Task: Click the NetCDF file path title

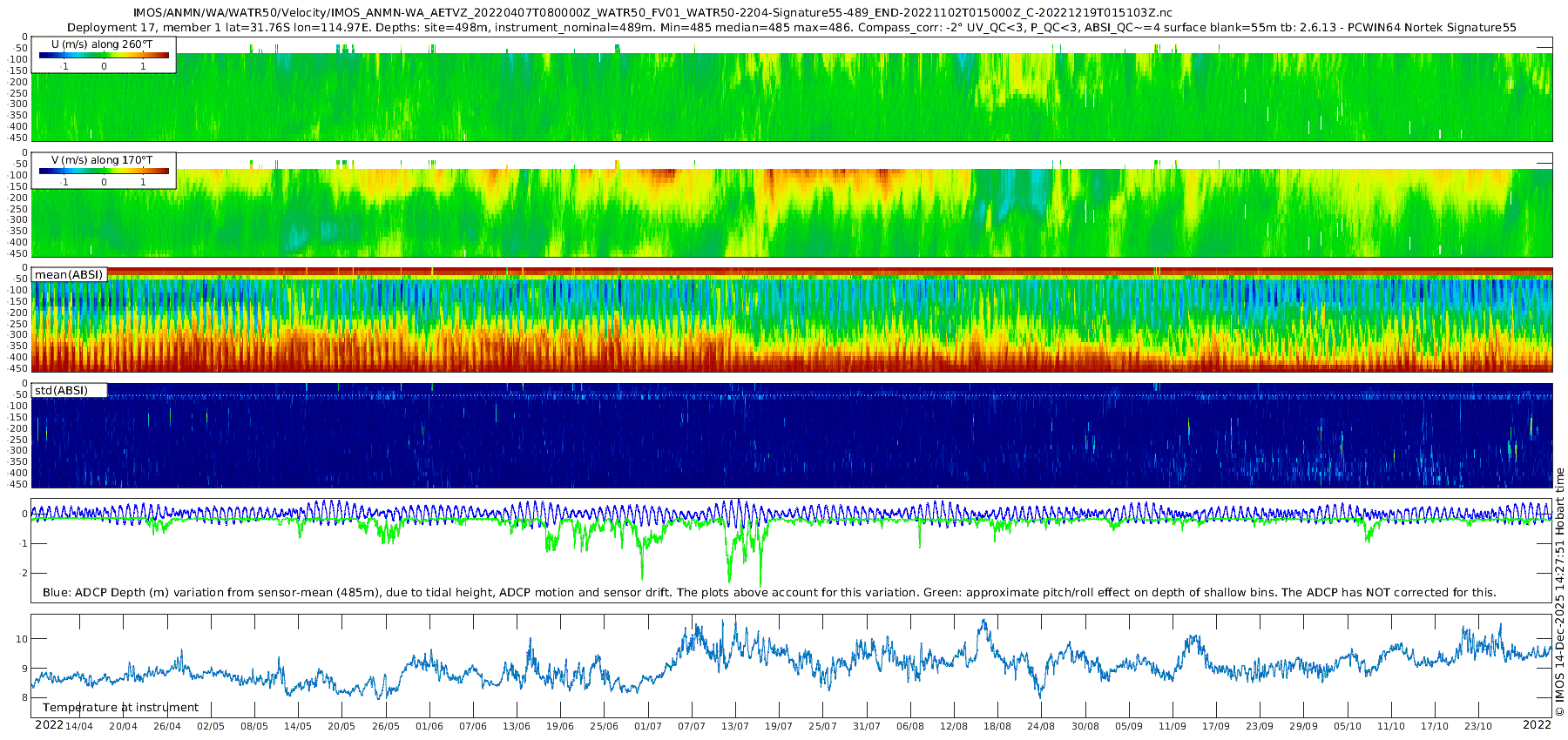Action: click(652, 13)
